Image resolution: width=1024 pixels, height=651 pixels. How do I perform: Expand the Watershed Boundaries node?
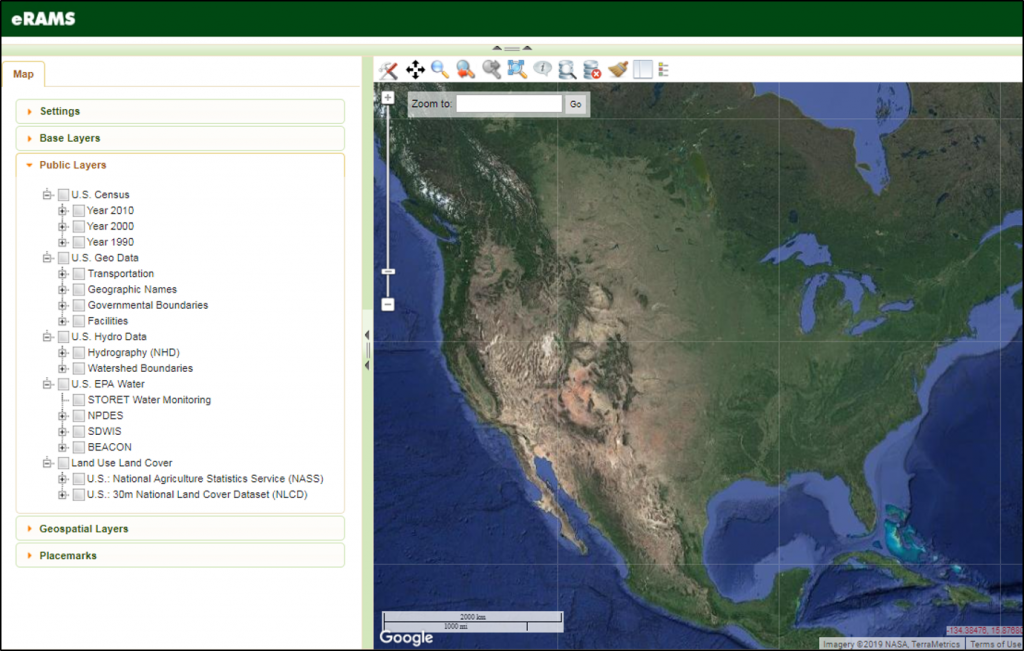pos(62,368)
